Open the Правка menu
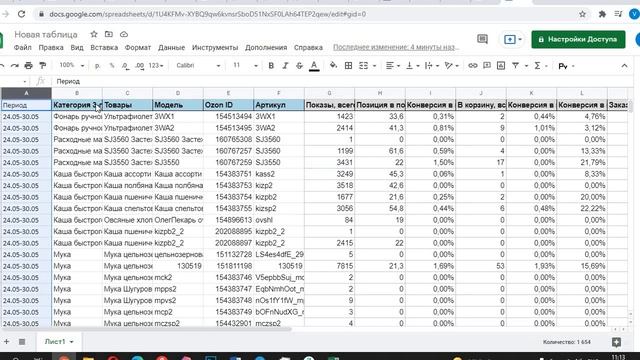The height and width of the screenshot is (360, 640). pyautogui.click(x=51, y=47)
